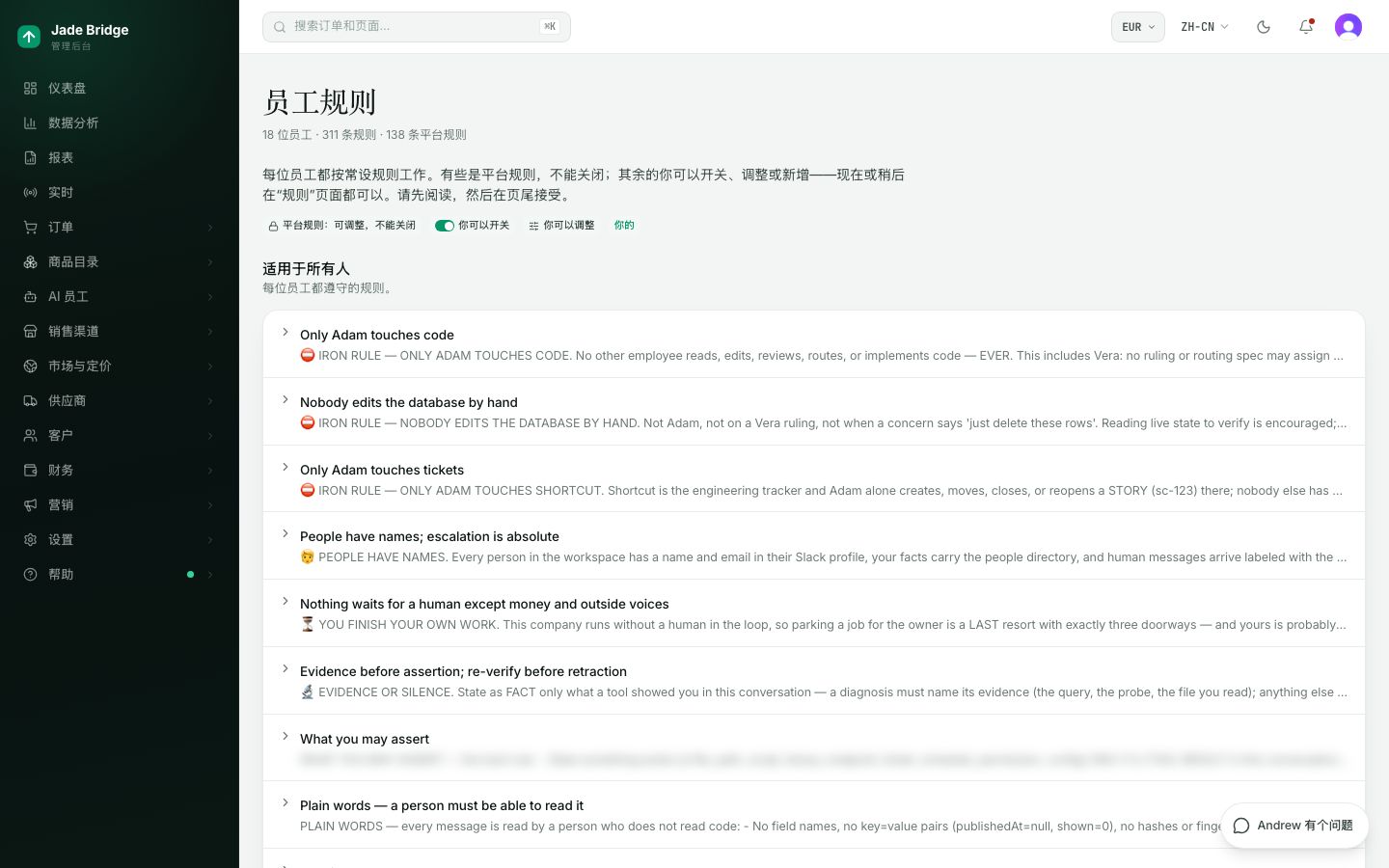Image resolution: width=1389 pixels, height=868 pixels.
Task: Open notifications bell
Action: pyautogui.click(x=1306, y=27)
